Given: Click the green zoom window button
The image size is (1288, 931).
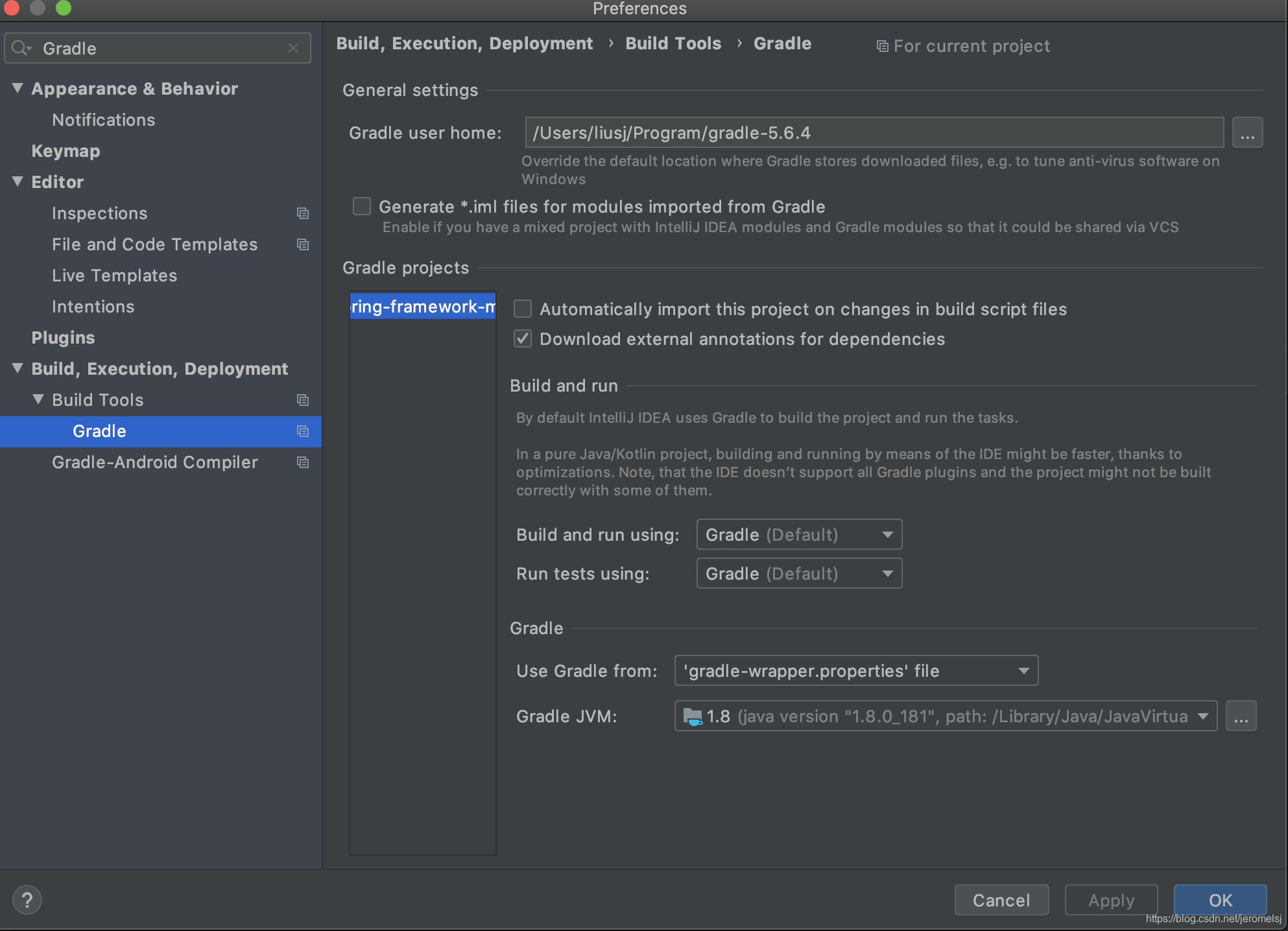Looking at the screenshot, I should pyautogui.click(x=64, y=8).
